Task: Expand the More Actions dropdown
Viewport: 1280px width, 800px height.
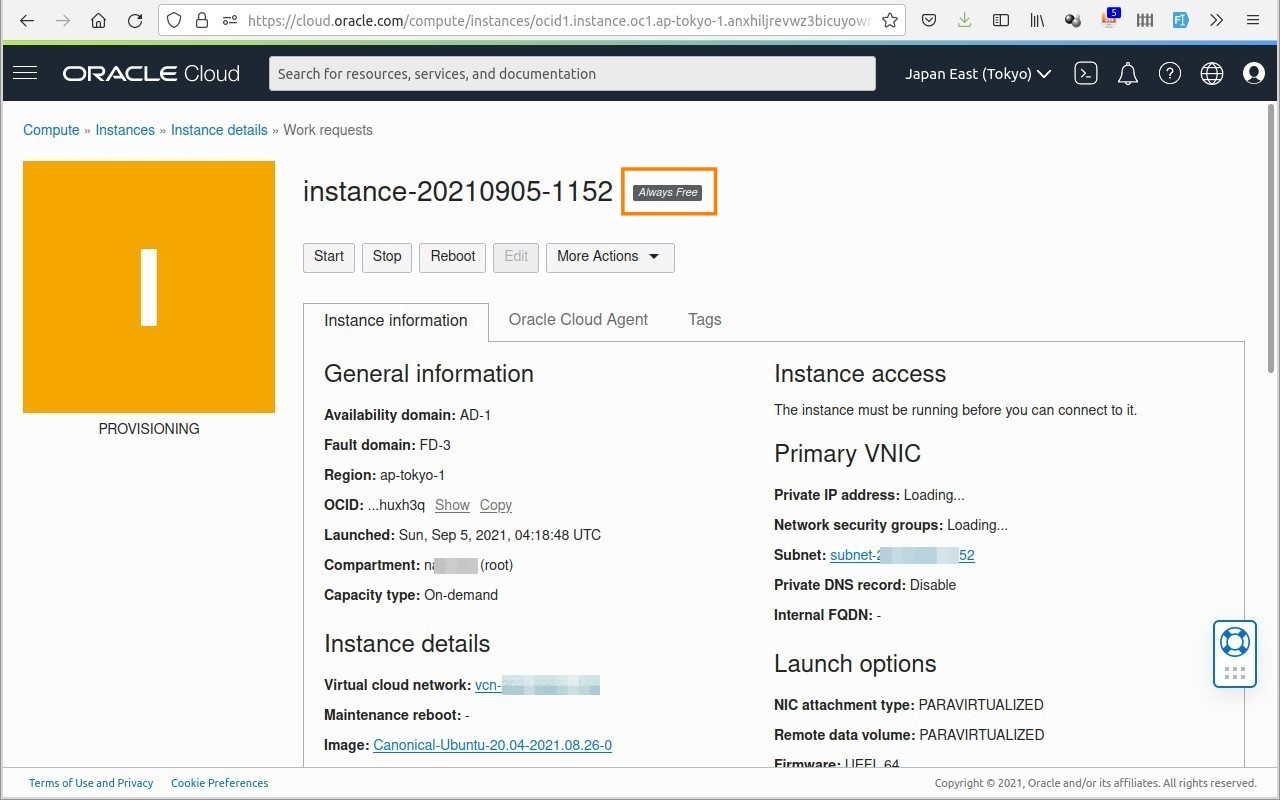Action: click(610, 257)
